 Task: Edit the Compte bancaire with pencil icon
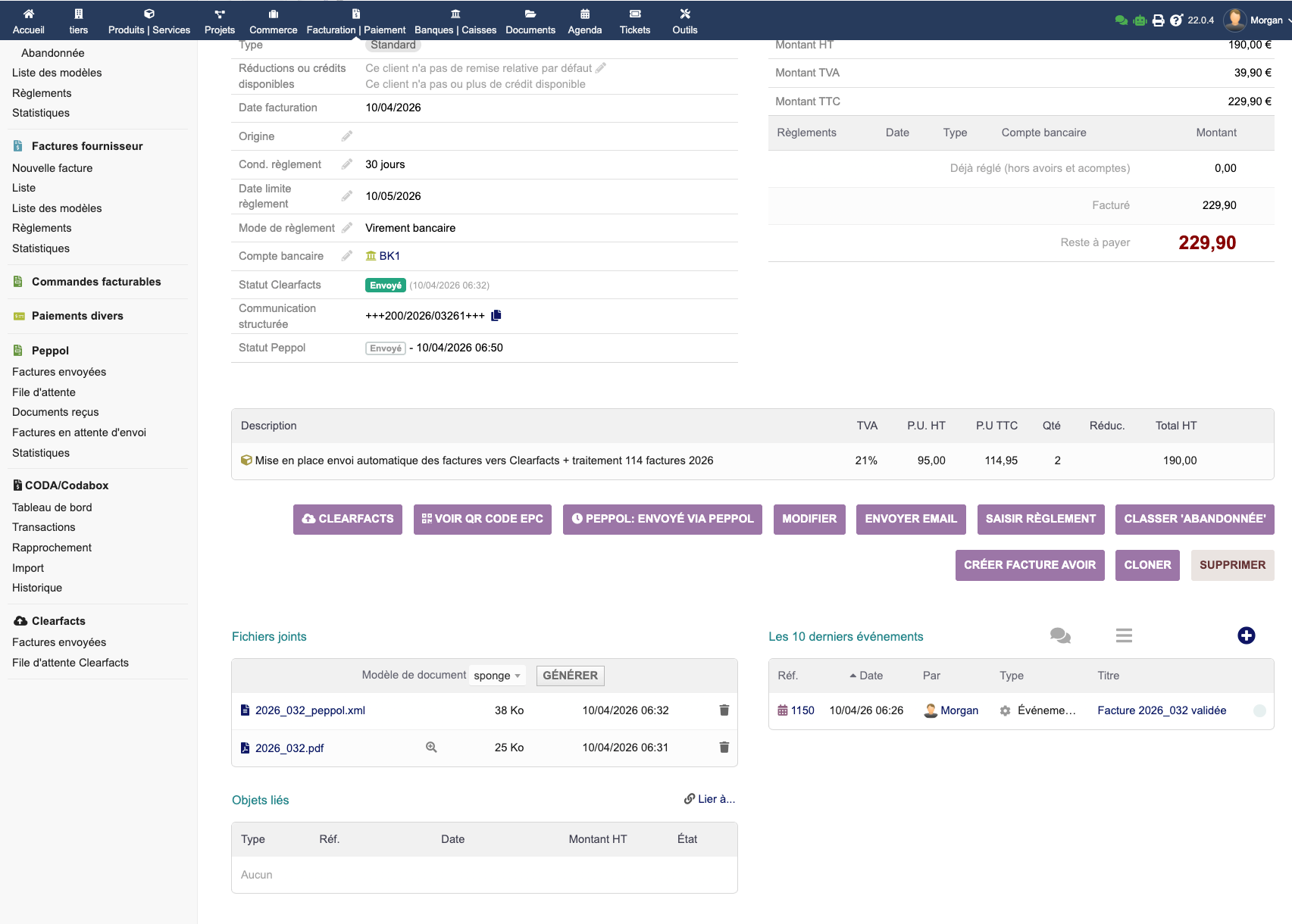pos(347,256)
